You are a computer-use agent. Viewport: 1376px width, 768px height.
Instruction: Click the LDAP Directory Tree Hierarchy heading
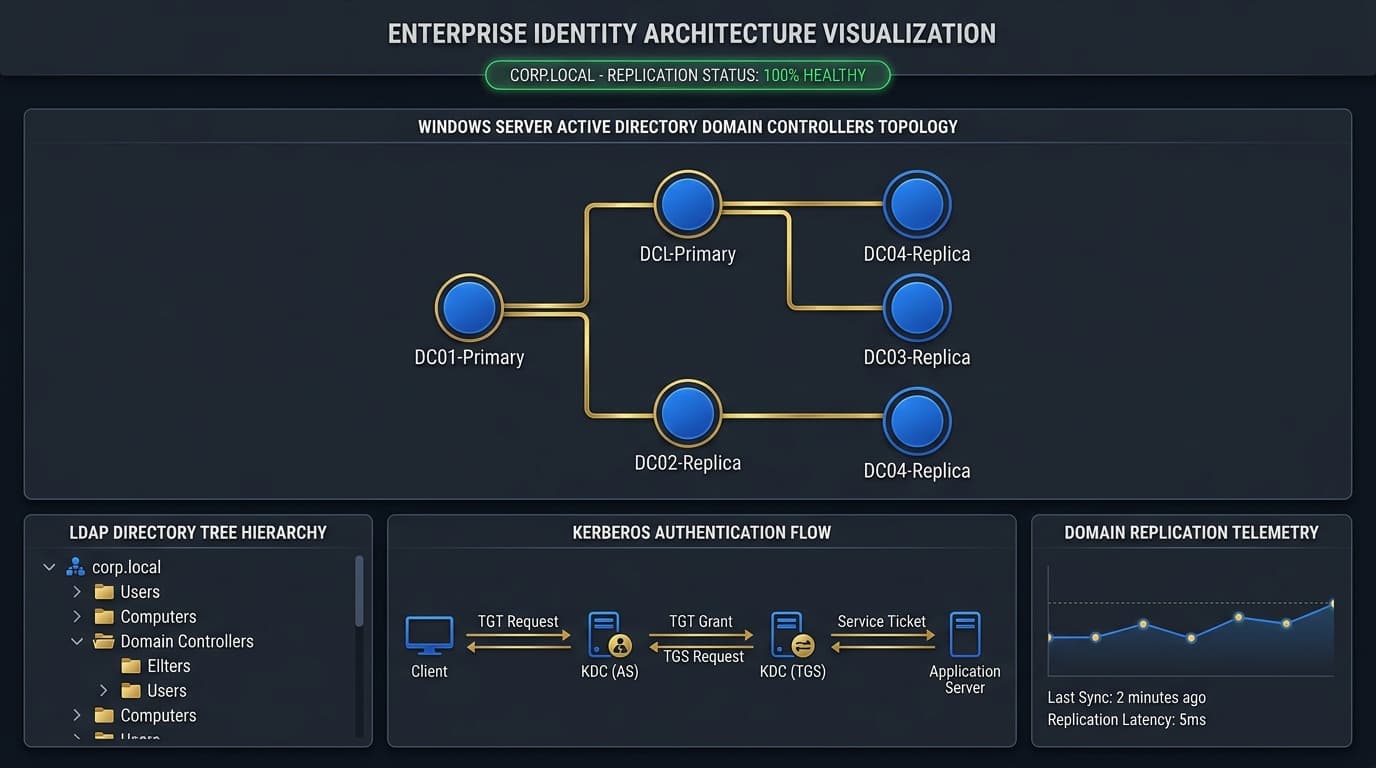198,532
